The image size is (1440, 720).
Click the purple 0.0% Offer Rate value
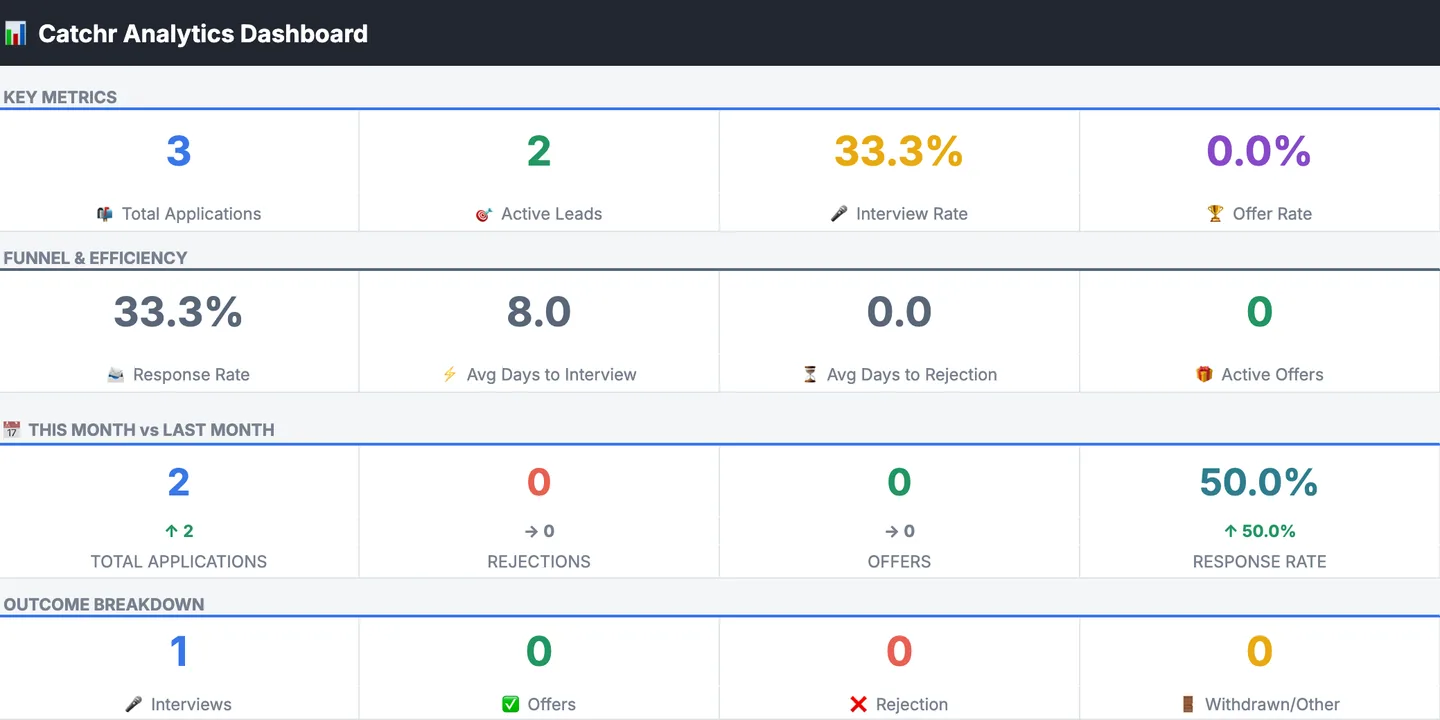(1259, 151)
